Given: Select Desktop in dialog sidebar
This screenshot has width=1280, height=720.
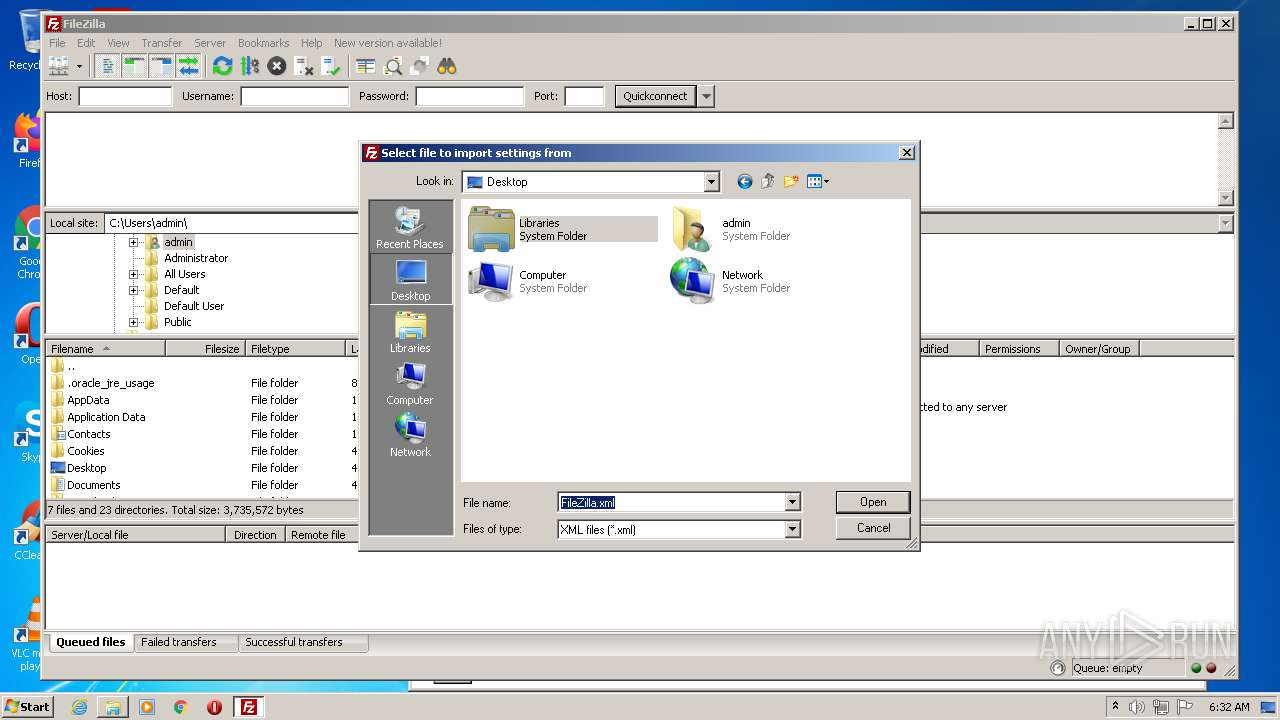Looking at the screenshot, I should pyautogui.click(x=410, y=279).
